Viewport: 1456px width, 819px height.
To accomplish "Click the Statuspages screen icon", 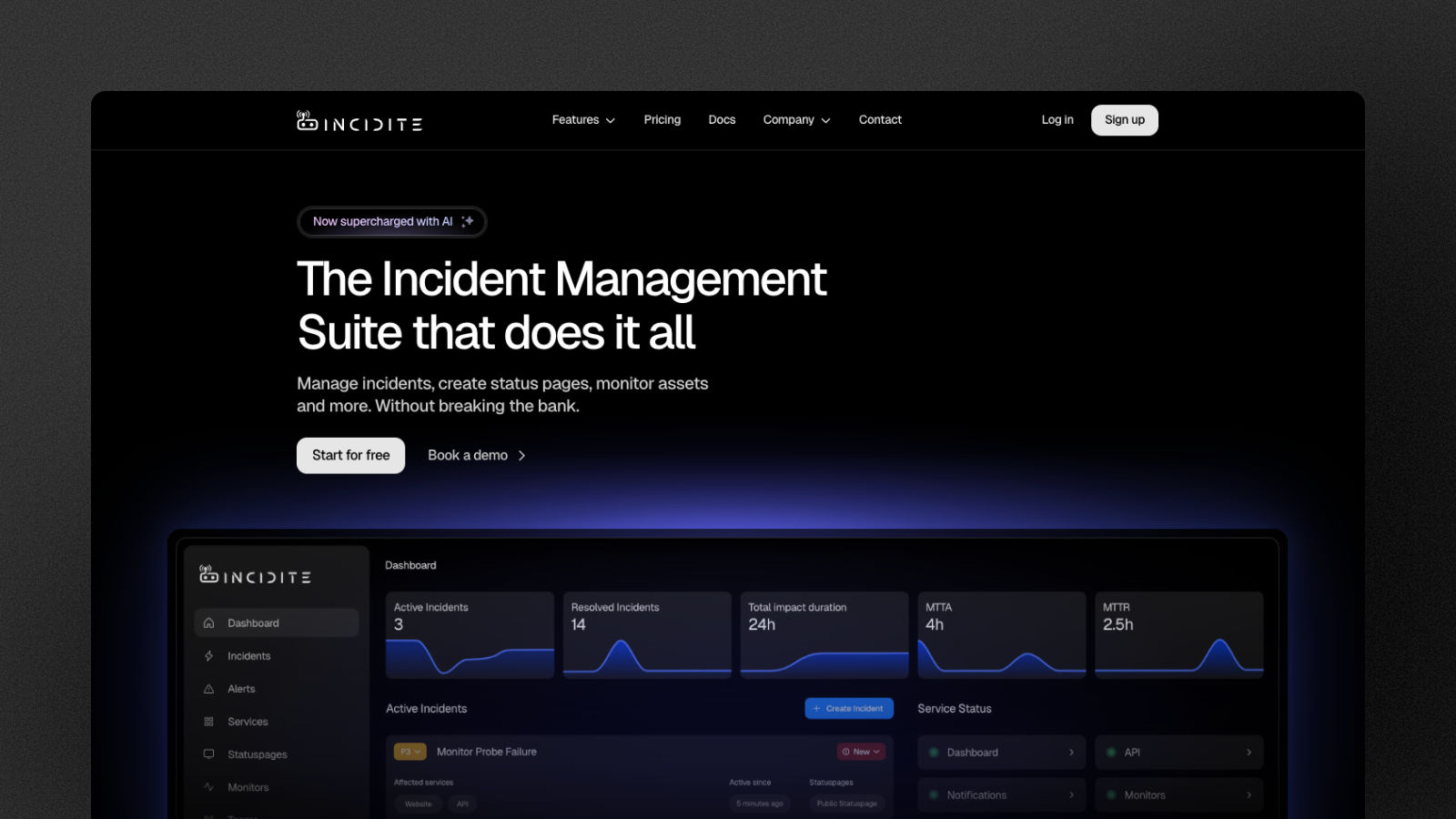I will [210, 753].
